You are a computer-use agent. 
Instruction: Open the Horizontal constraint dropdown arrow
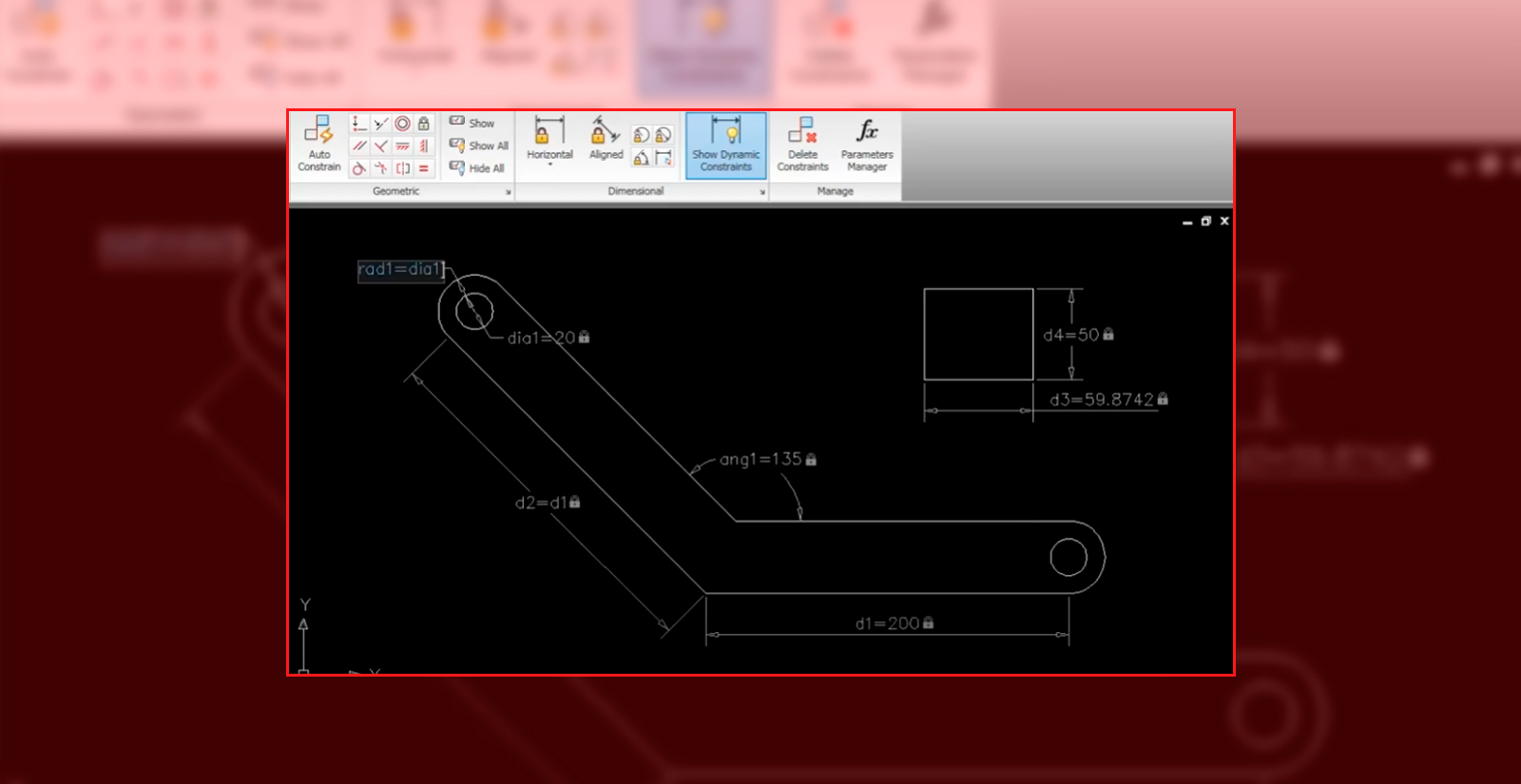coord(549,165)
